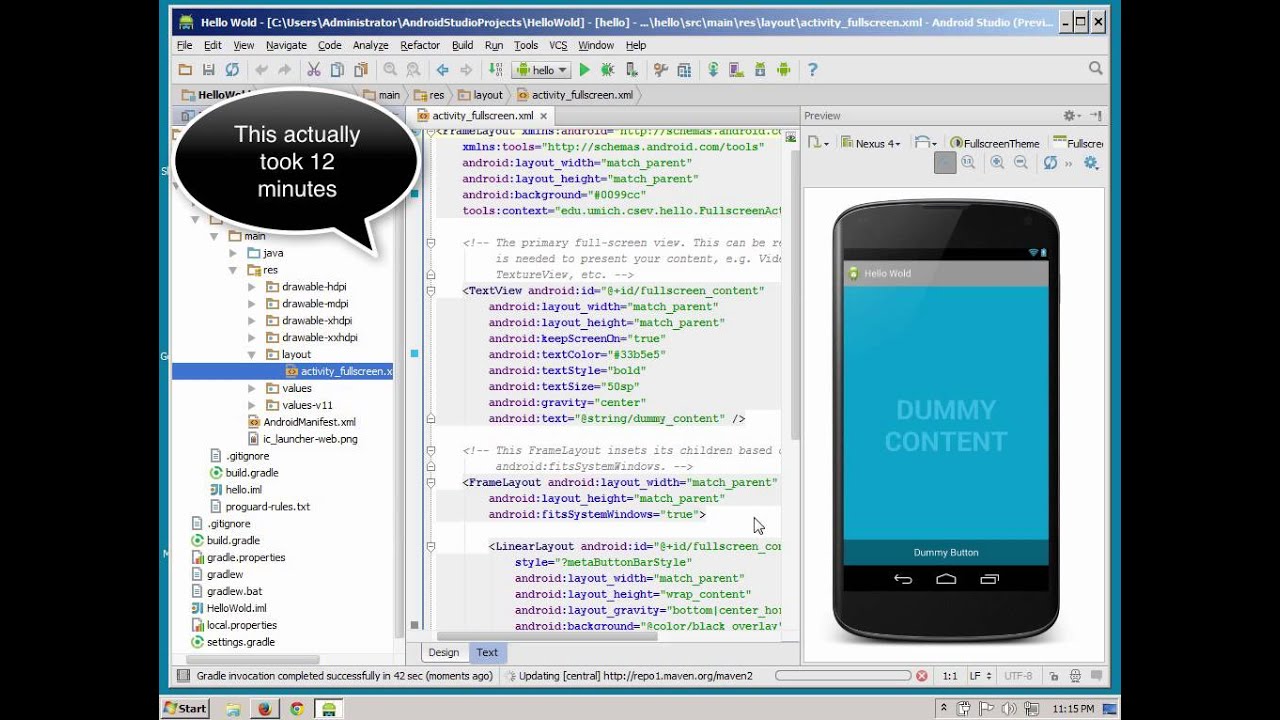Click the Undo arrow icon
Screen dimensions: 1280x720
tap(261, 70)
